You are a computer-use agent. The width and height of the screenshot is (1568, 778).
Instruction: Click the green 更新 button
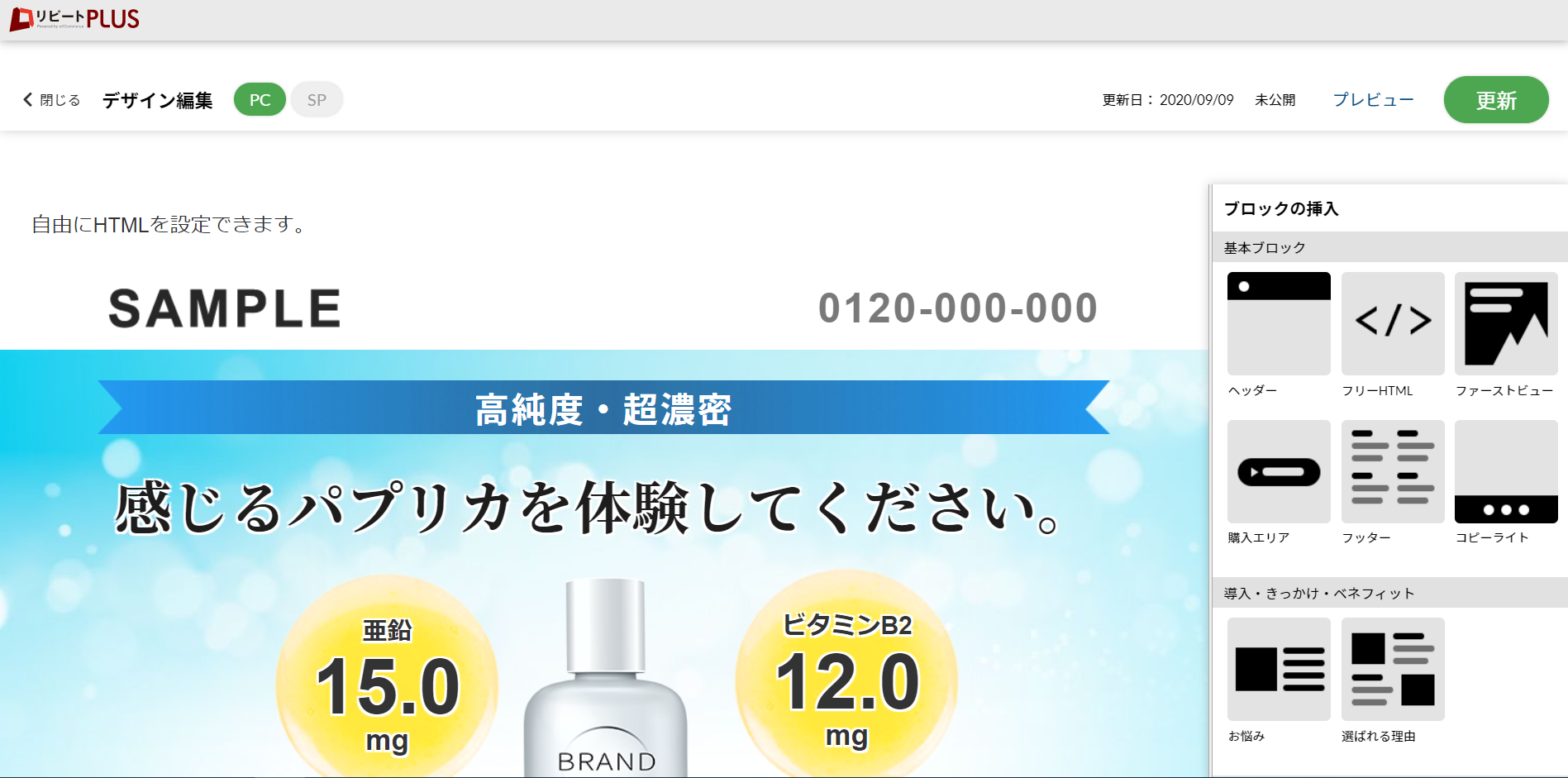[1496, 100]
